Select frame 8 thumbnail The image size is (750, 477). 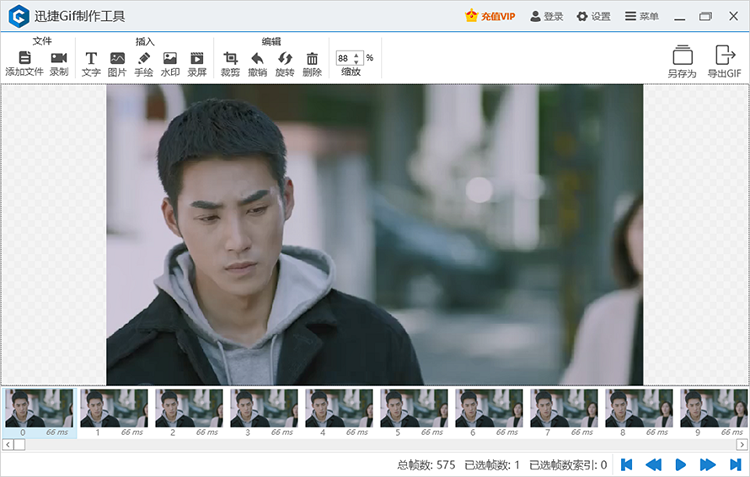[x=639, y=408]
